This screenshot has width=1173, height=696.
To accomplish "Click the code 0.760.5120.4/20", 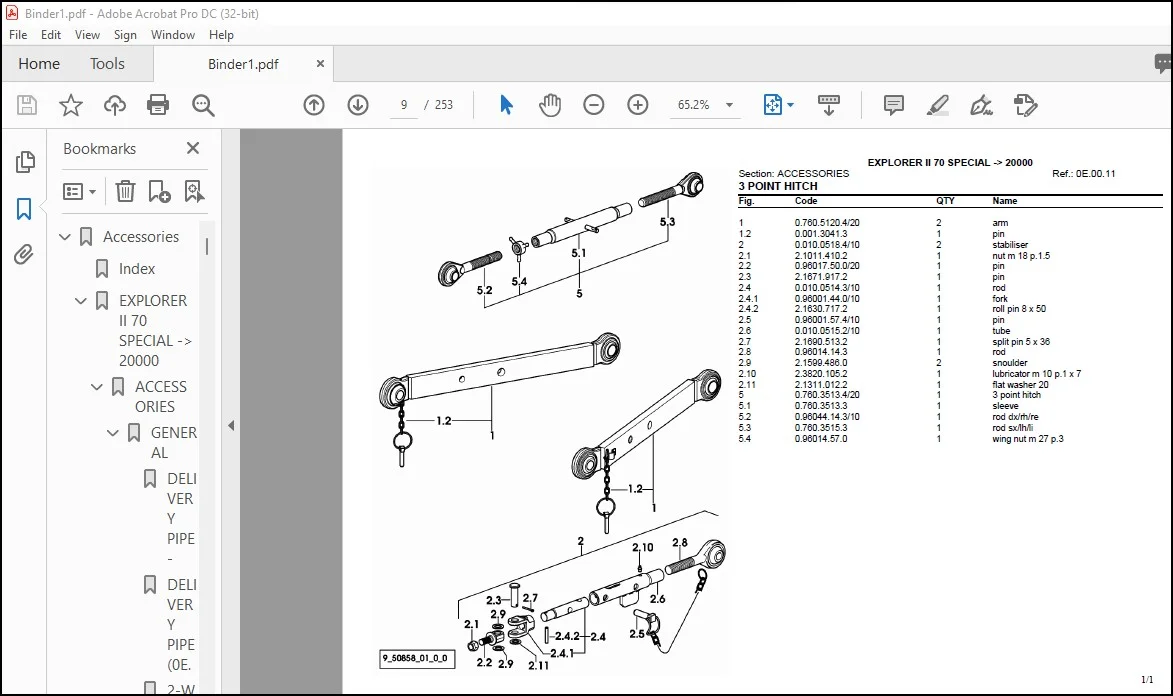I will [x=827, y=223].
